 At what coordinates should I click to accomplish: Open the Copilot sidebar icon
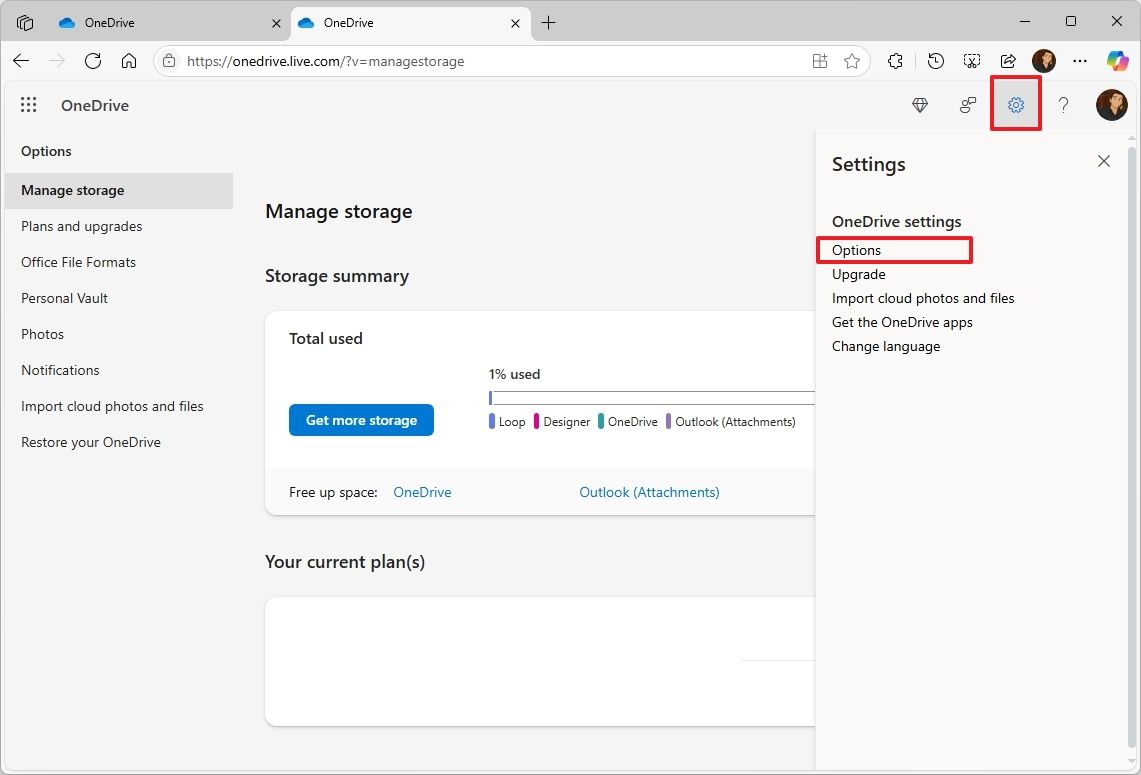click(1117, 61)
